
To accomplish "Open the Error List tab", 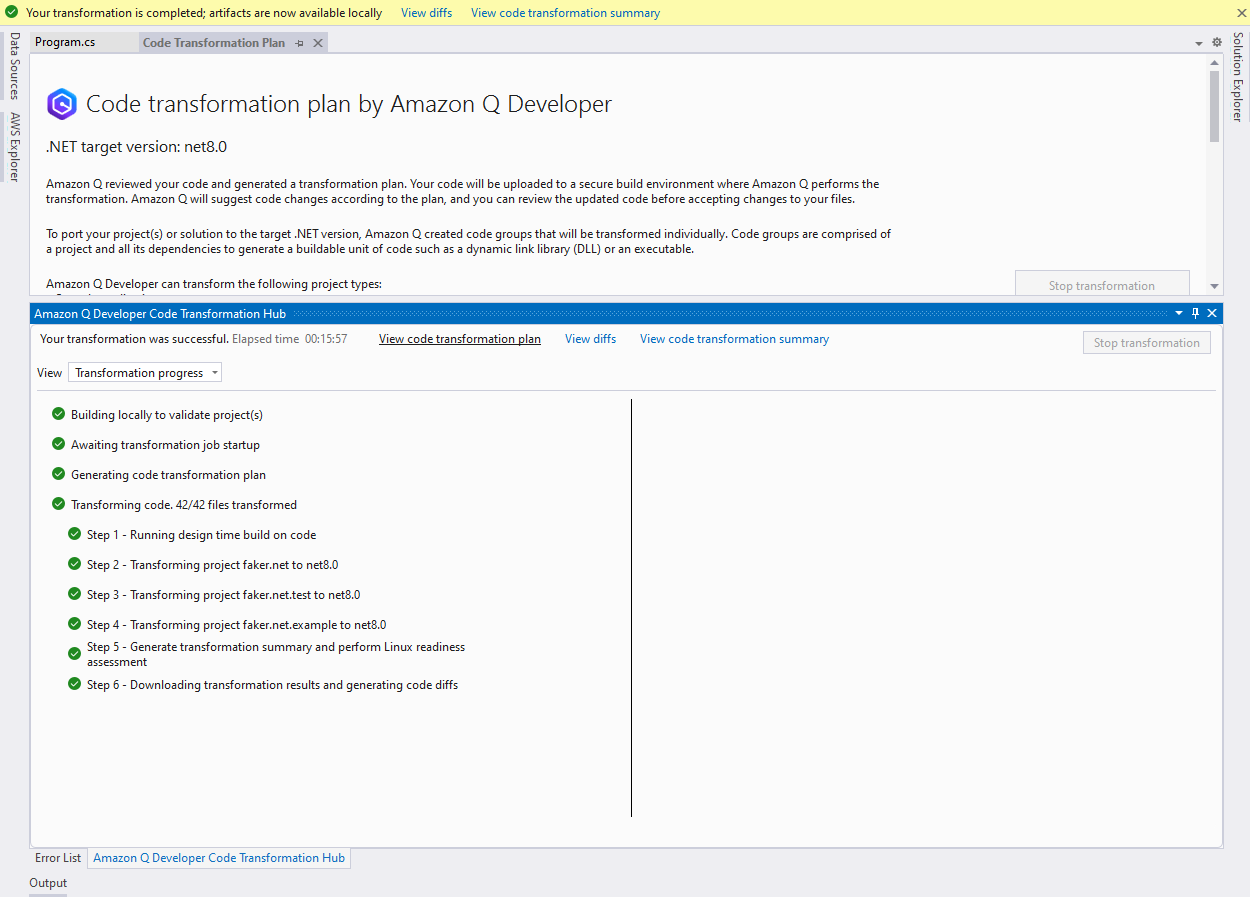I will click(x=58, y=858).
